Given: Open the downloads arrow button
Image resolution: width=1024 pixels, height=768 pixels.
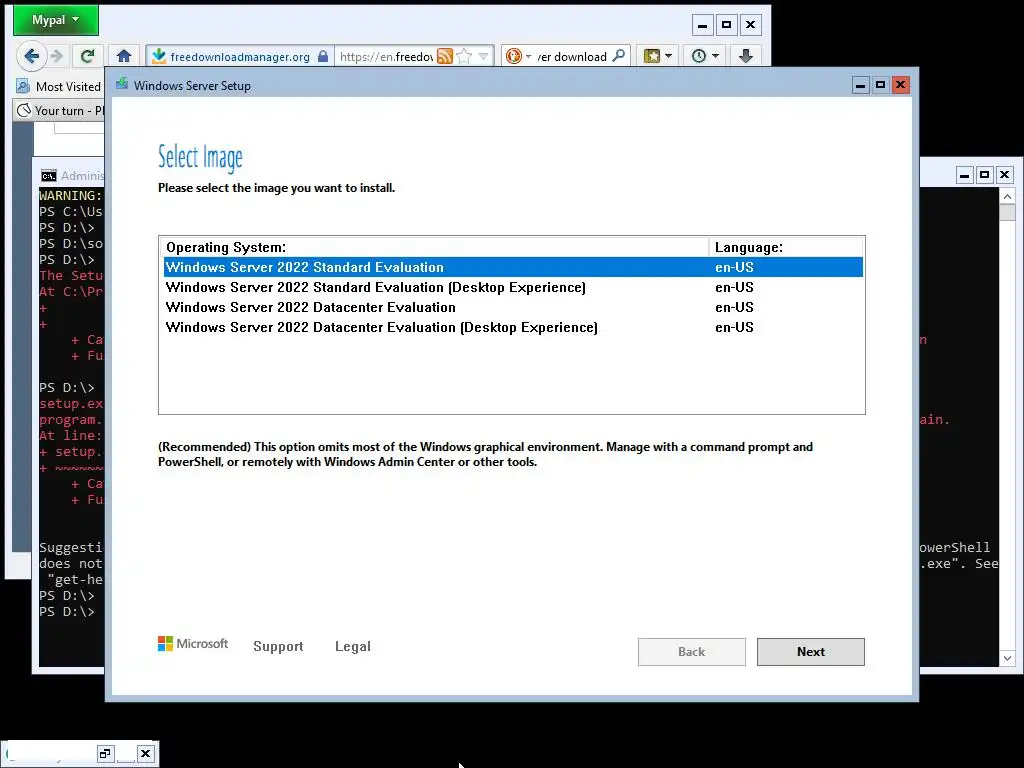Looking at the screenshot, I should 746,56.
